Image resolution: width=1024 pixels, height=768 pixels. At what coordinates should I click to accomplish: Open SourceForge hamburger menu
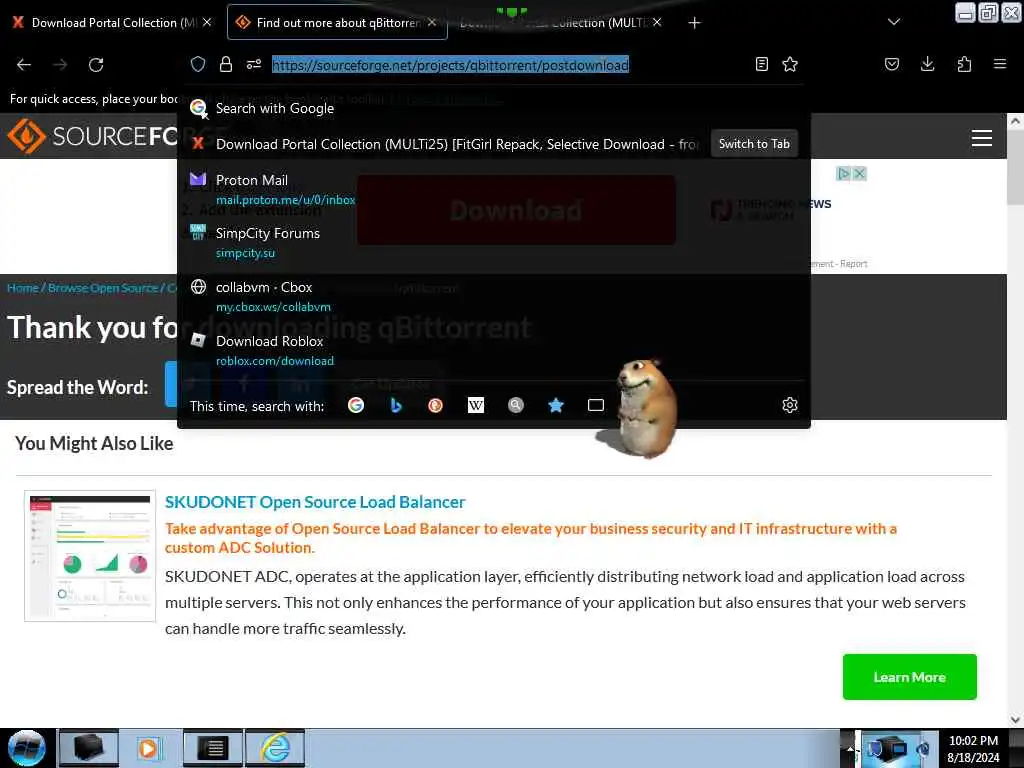[x=982, y=138]
